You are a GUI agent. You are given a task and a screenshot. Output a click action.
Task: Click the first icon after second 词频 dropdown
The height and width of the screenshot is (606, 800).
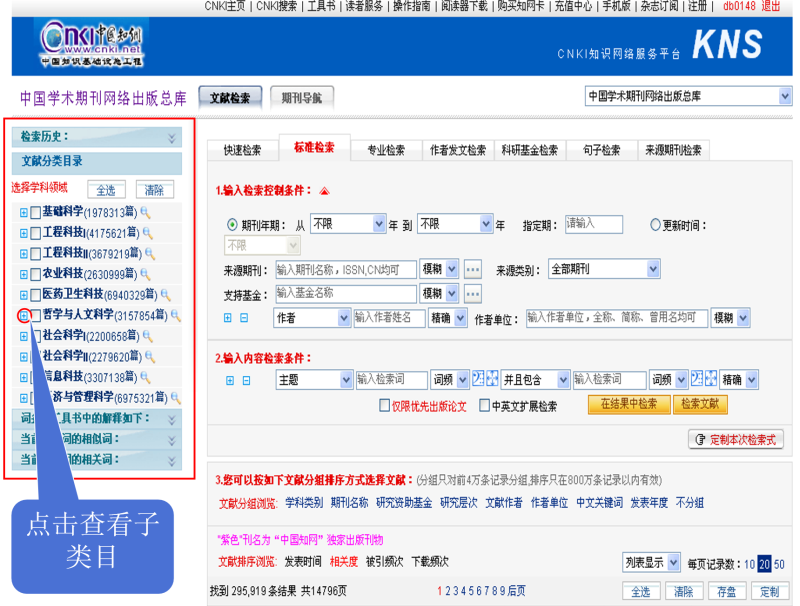[697, 378]
